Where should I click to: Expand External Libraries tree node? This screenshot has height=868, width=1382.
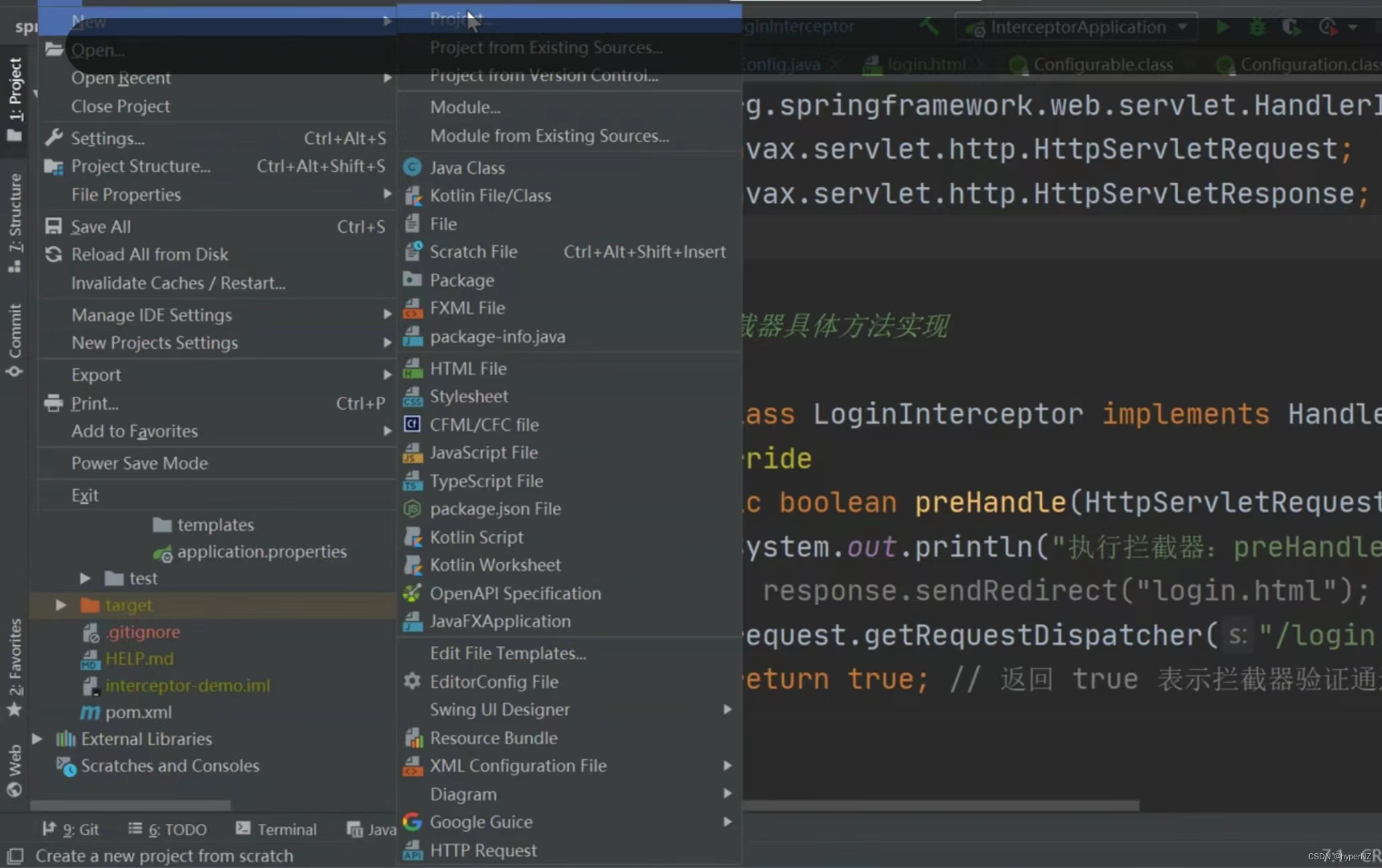[x=37, y=739]
